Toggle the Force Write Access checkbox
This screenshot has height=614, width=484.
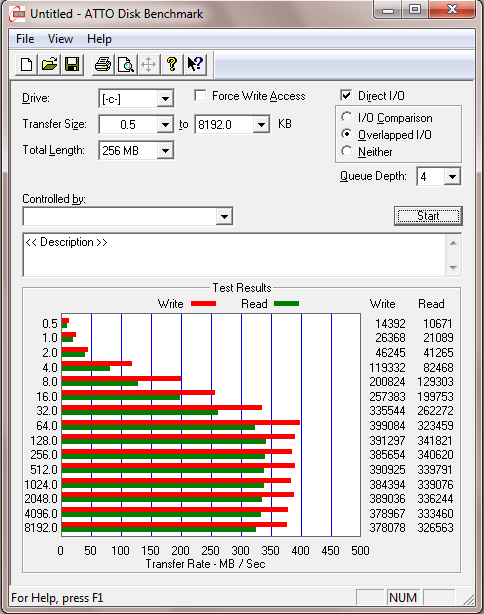[x=200, y=96]
